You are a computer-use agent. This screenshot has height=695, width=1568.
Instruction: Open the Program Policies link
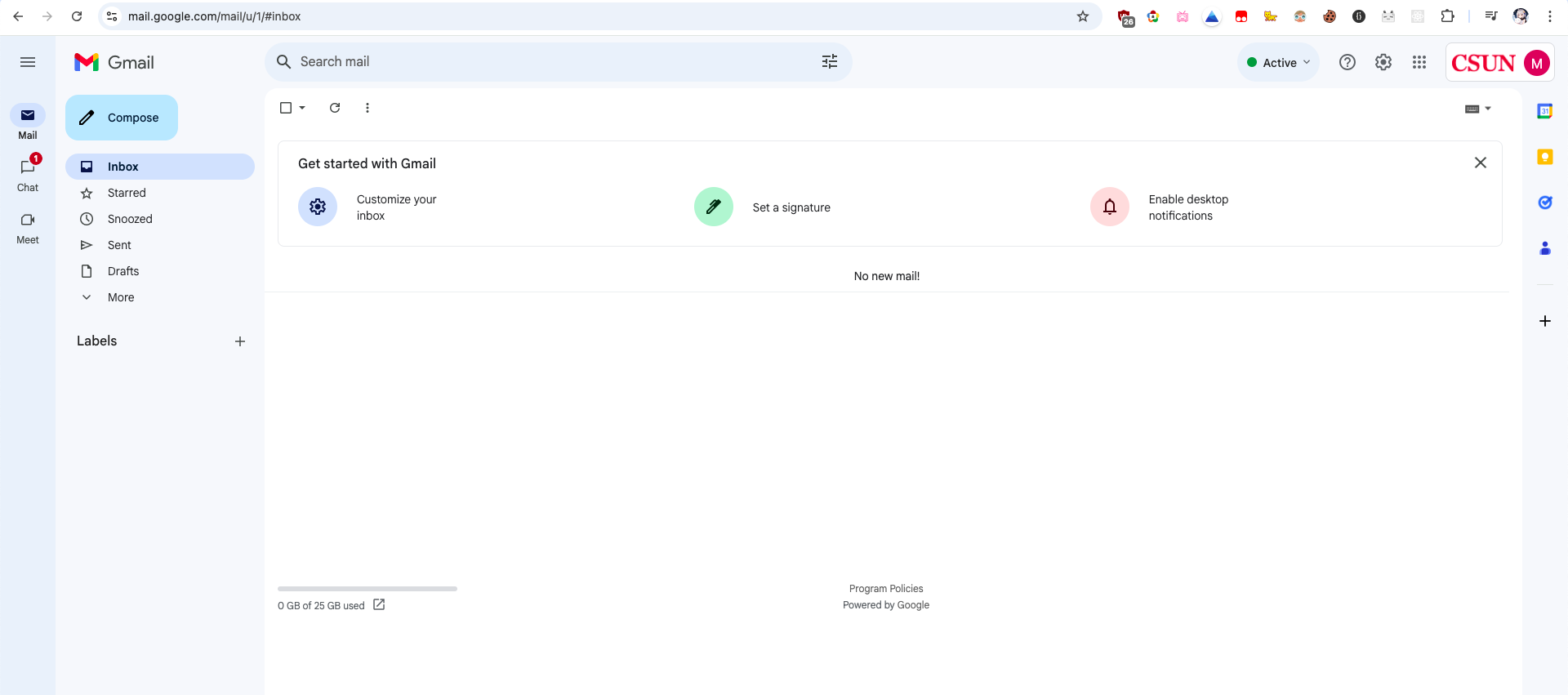[885, 589]
